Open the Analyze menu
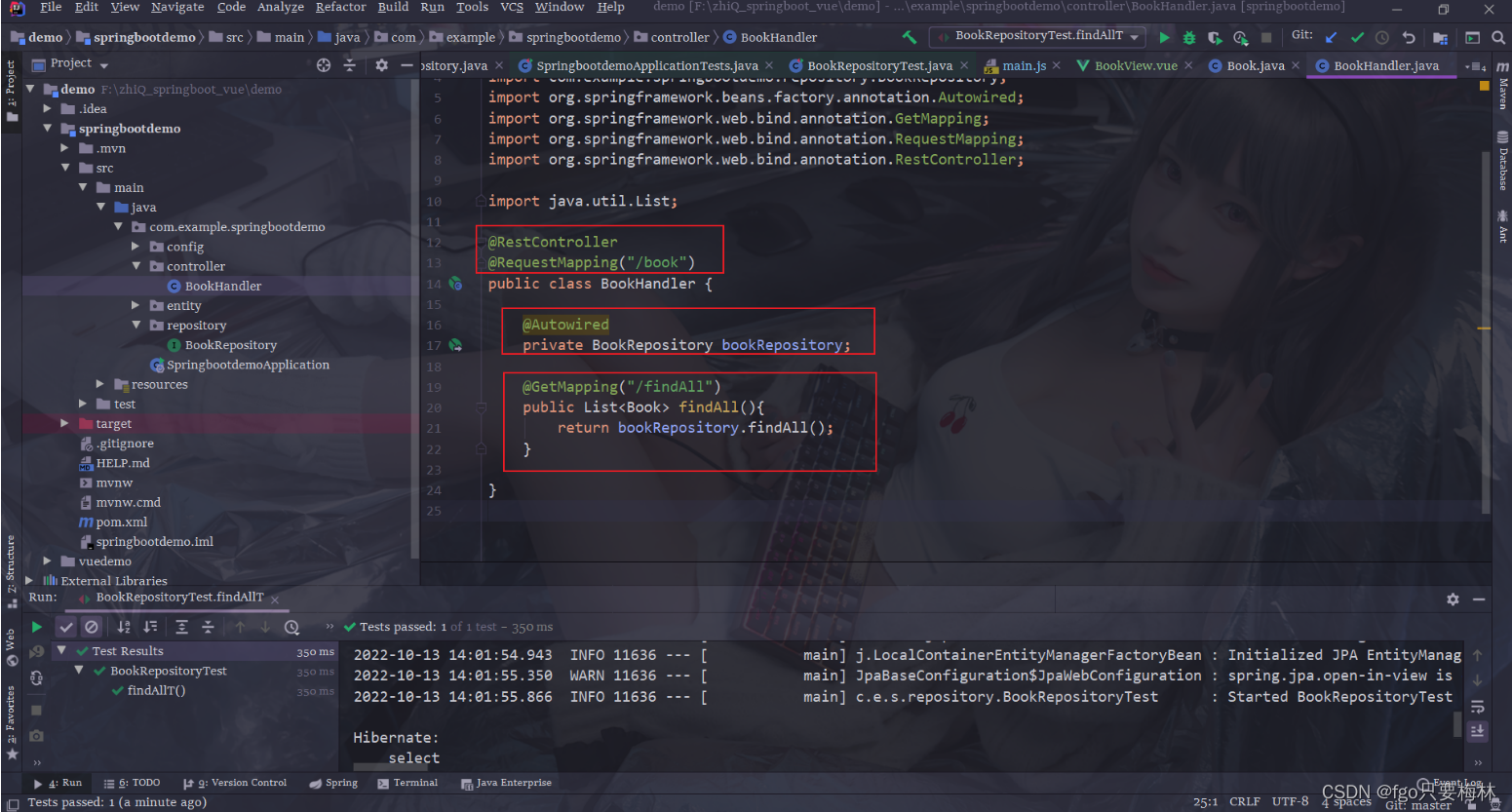 [281, 7]
